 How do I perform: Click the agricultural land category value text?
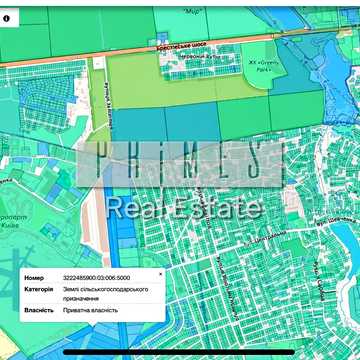click(106, 294)
